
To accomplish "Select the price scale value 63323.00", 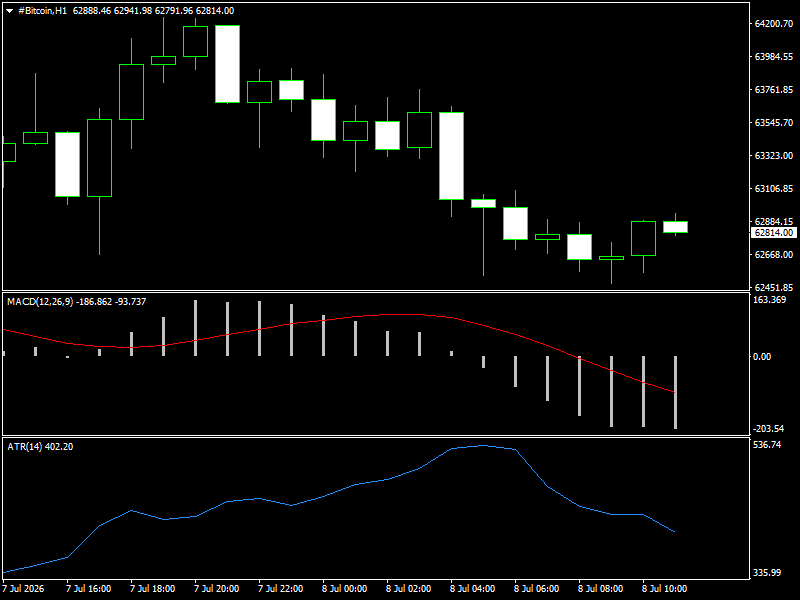I will 773,156.
